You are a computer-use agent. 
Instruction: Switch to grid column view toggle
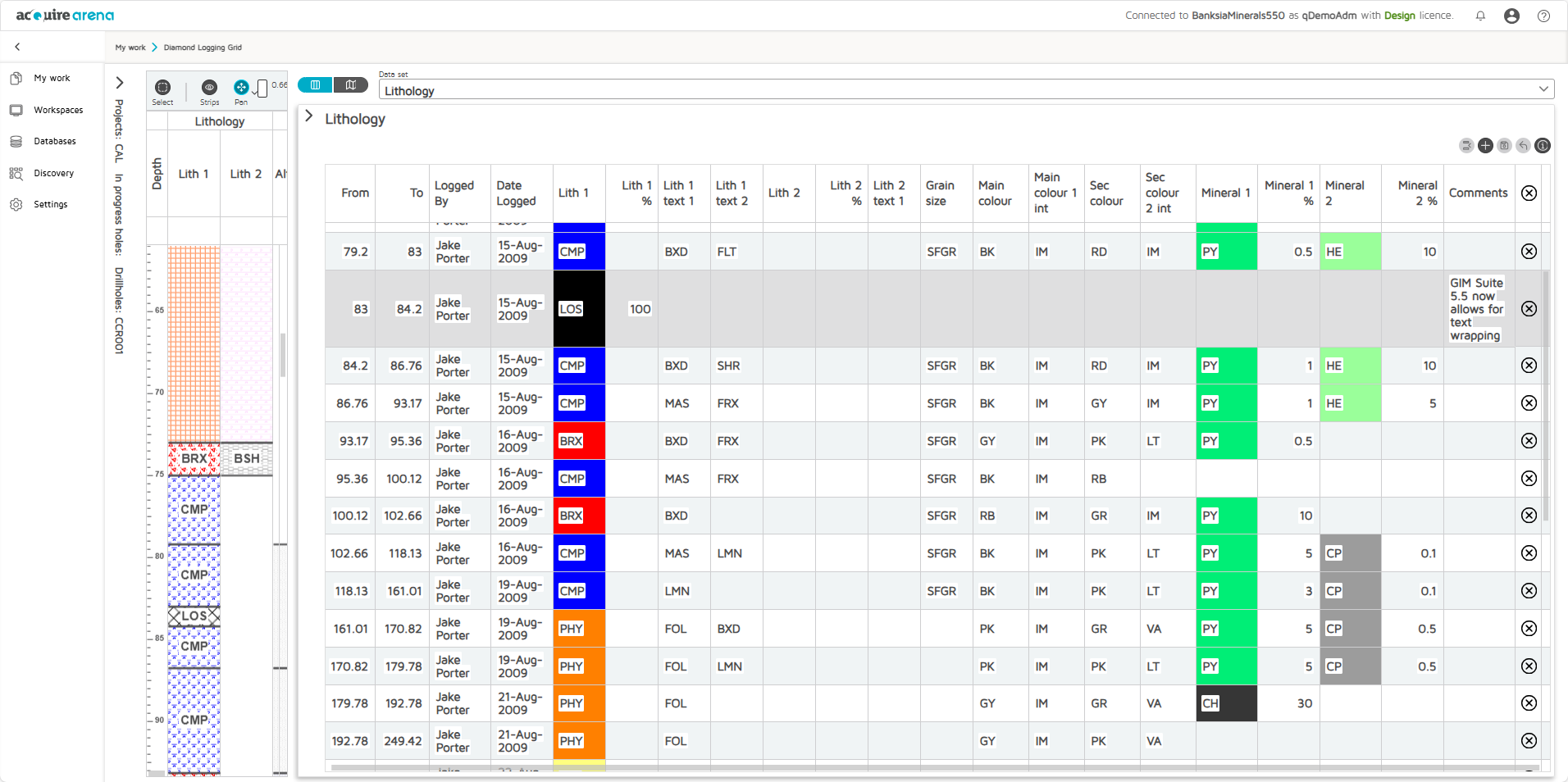(315, 85)
